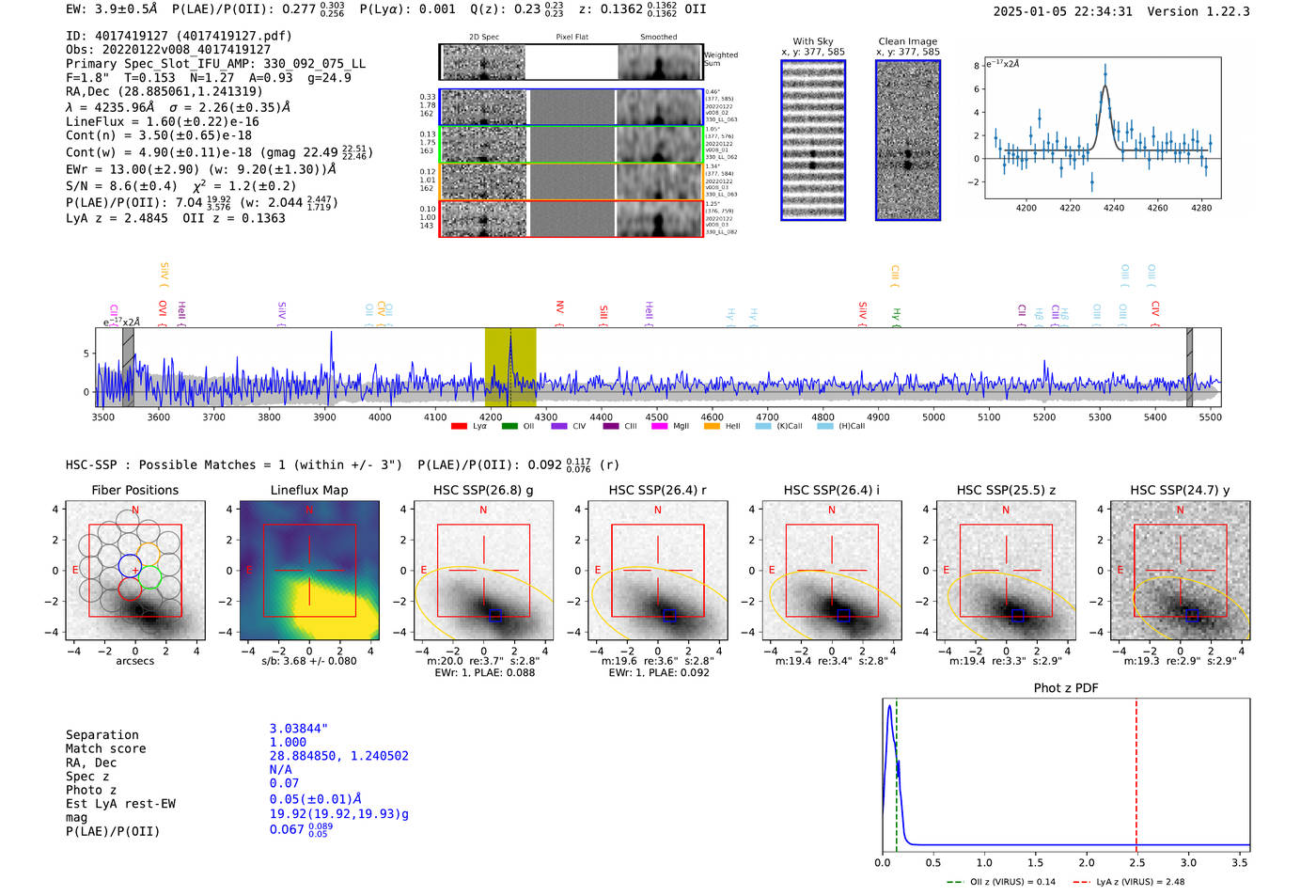
Task: Open the HSC SSP(26.8) g image
Action: pyautogui.click(x=483, y=571)
